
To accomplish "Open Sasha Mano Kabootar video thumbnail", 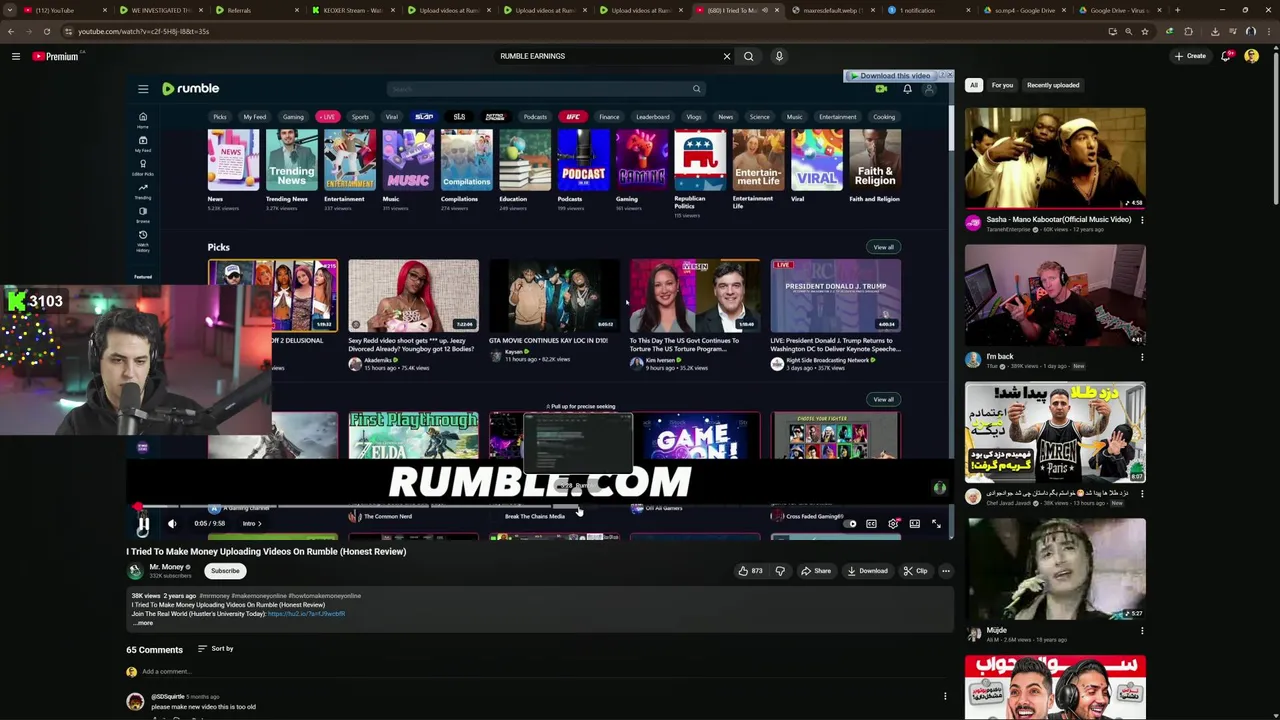I will [x=1055, y=158].
